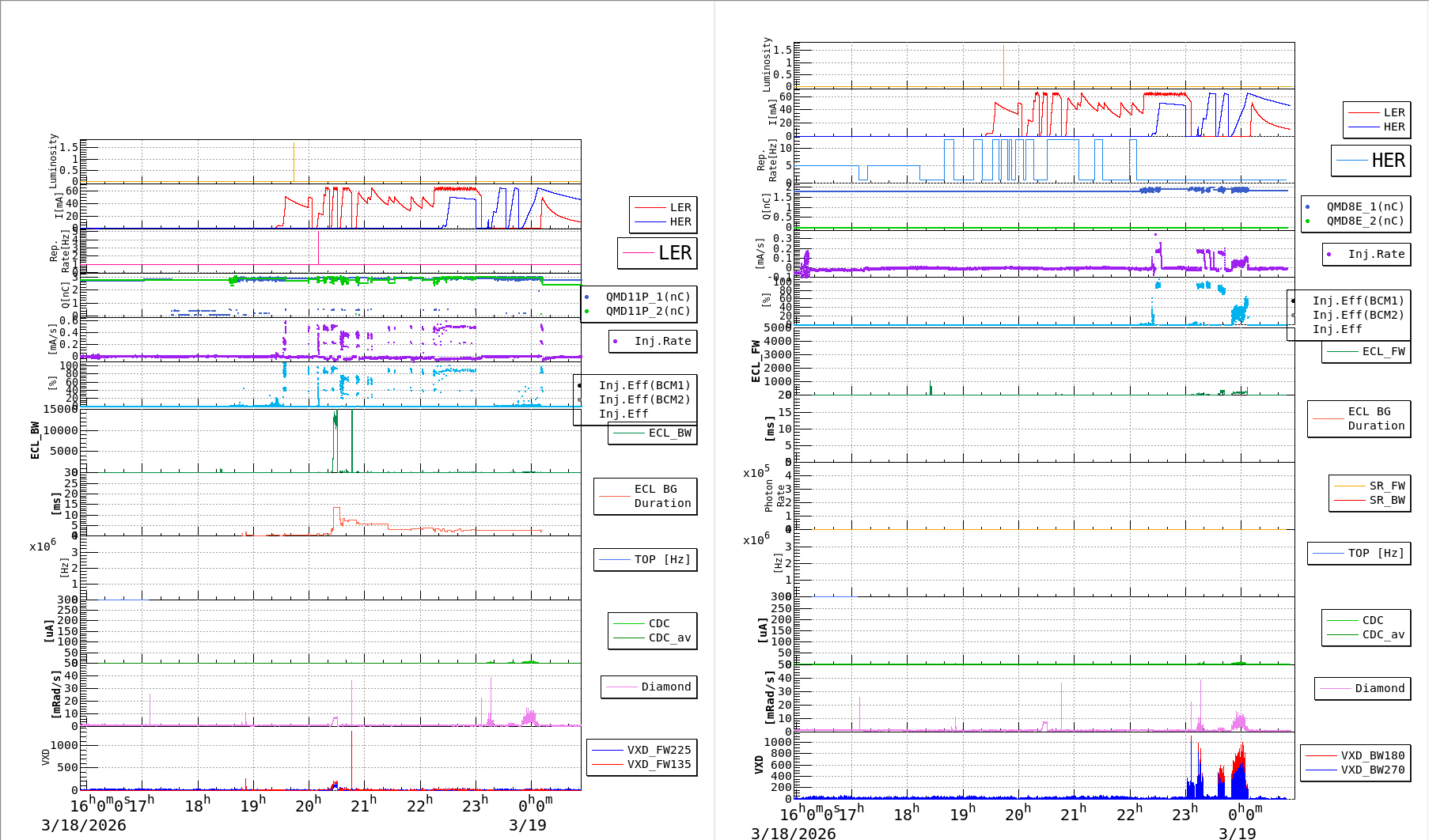Select the SR_BW legend entry
The image size is (1429, 840).
click(x=1386, y=500)
